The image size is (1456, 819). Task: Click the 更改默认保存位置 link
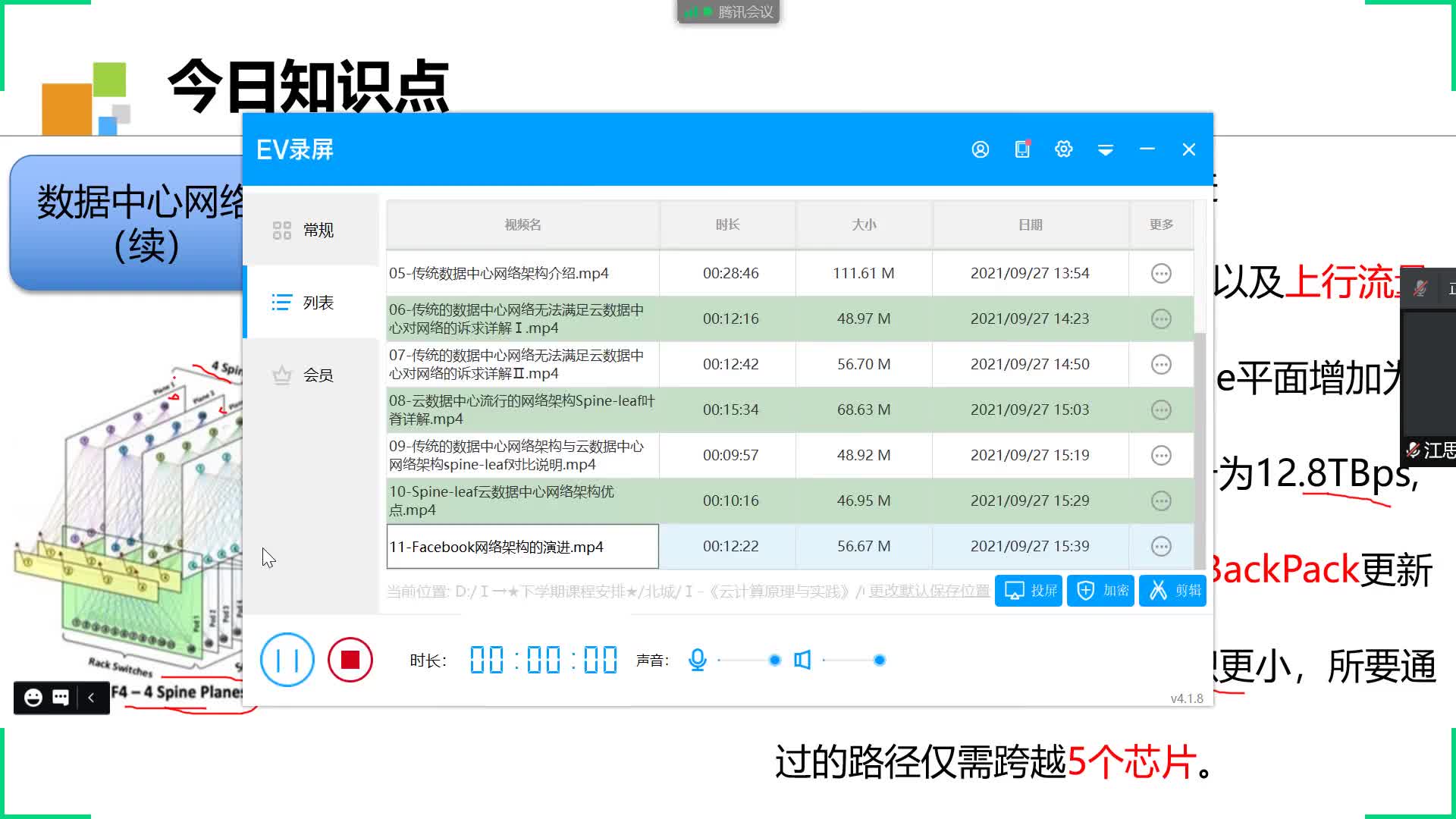pyautogui.click(x=929, y=591)
